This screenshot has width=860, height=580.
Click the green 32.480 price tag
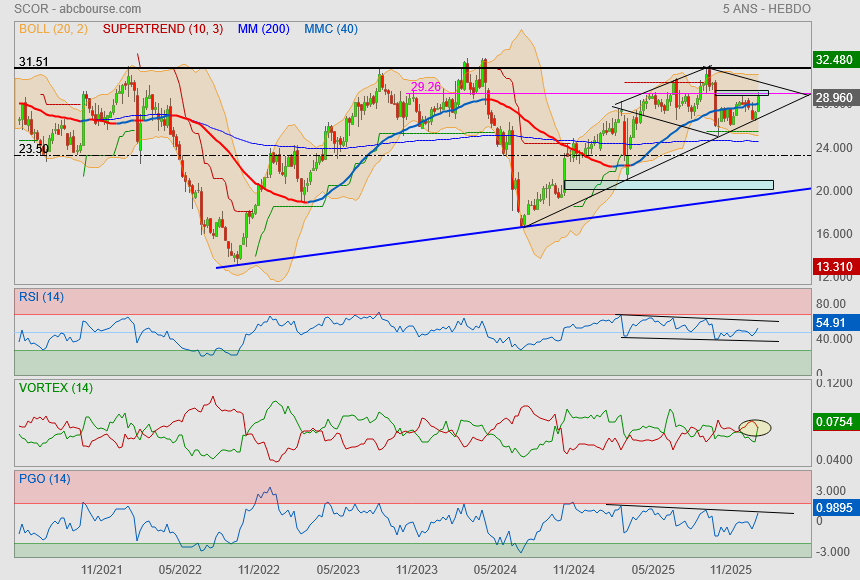tap(833, 59)
